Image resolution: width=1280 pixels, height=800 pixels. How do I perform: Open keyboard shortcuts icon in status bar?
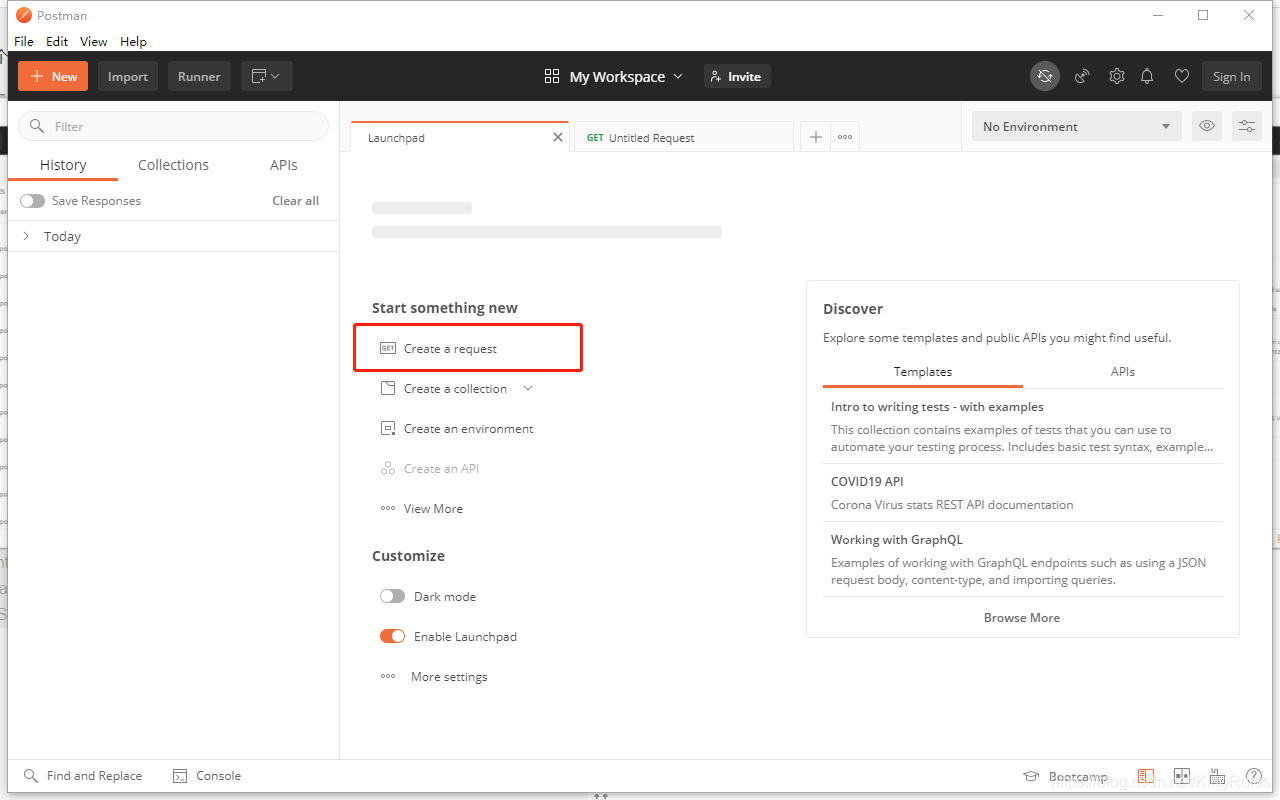(1218, 776)
